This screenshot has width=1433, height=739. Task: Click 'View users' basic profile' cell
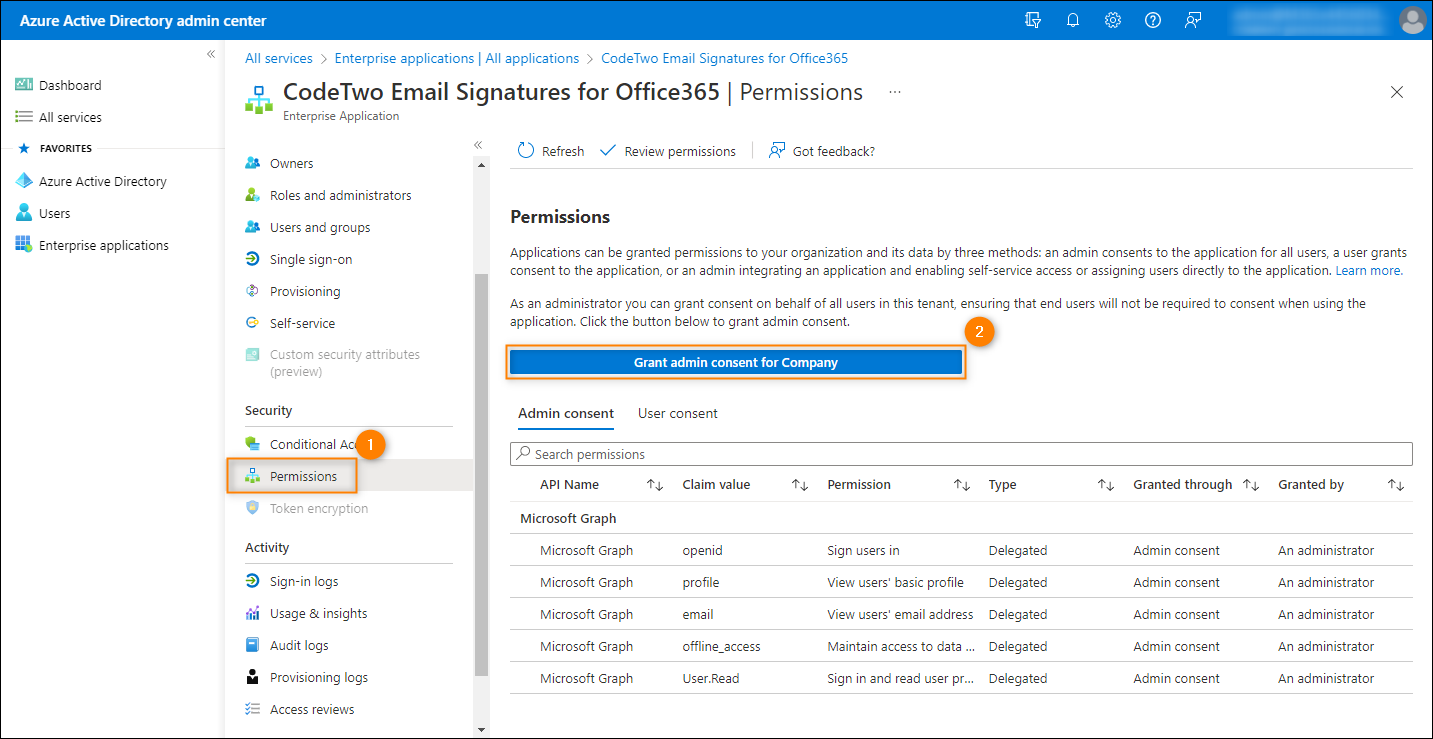coord(895,582)
